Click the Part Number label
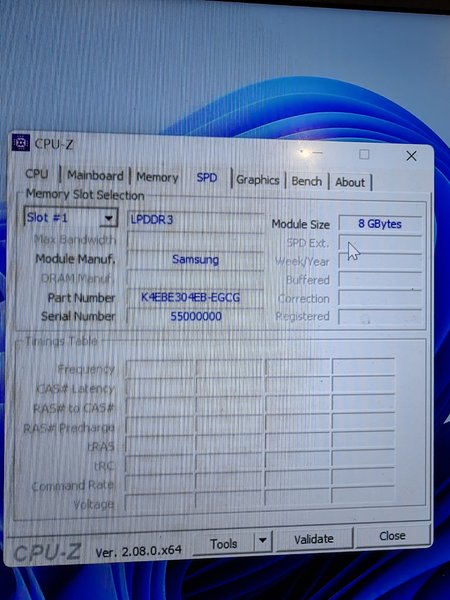Image resolution: width=450 pixels, height=600 pixels. (82, 298)
